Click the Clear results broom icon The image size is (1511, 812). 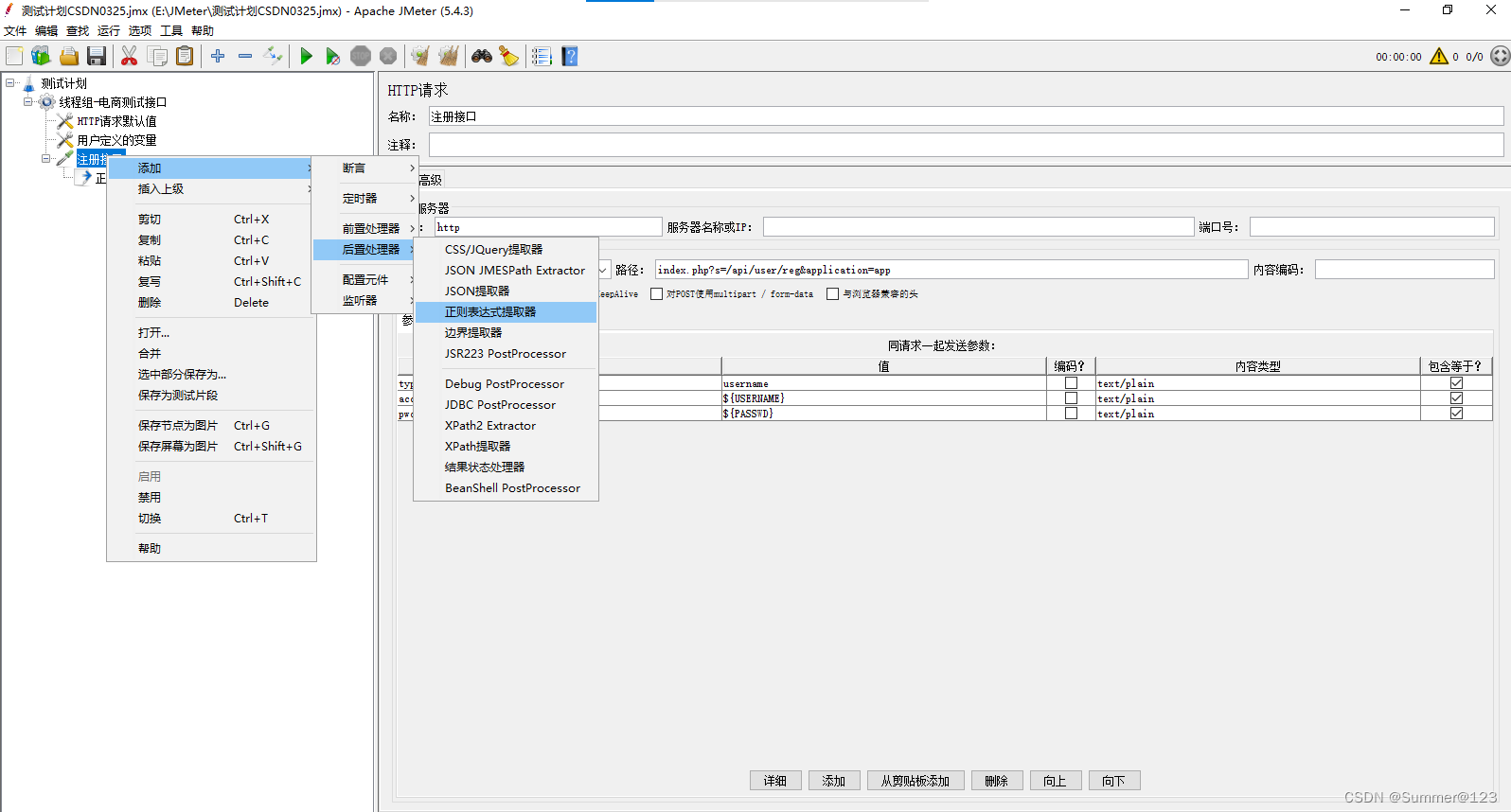420,57
